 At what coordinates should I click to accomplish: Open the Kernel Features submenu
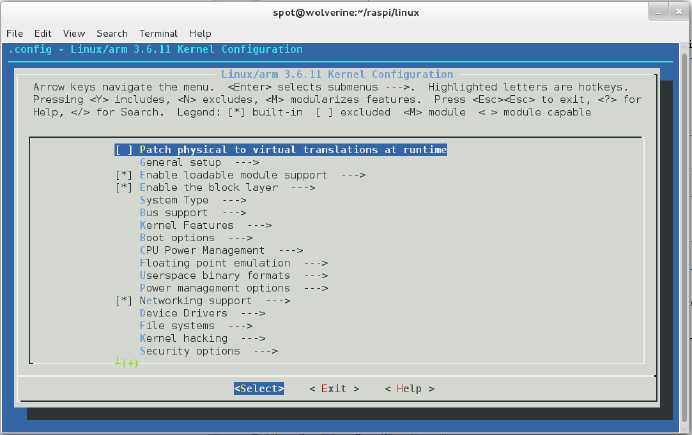205,225
